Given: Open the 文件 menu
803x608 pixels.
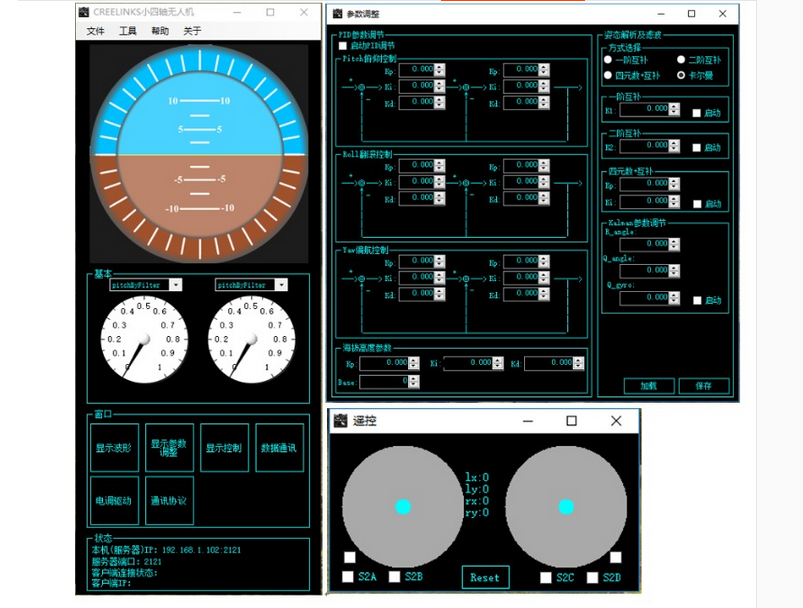Looking at the screenshot, I should (95, 31).
